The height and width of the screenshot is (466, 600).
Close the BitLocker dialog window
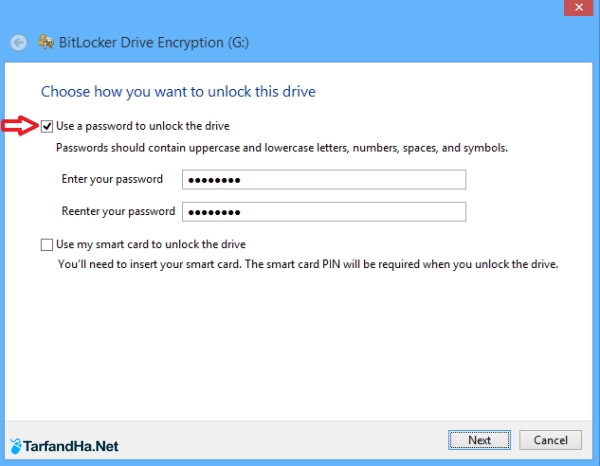pos(578,7)
